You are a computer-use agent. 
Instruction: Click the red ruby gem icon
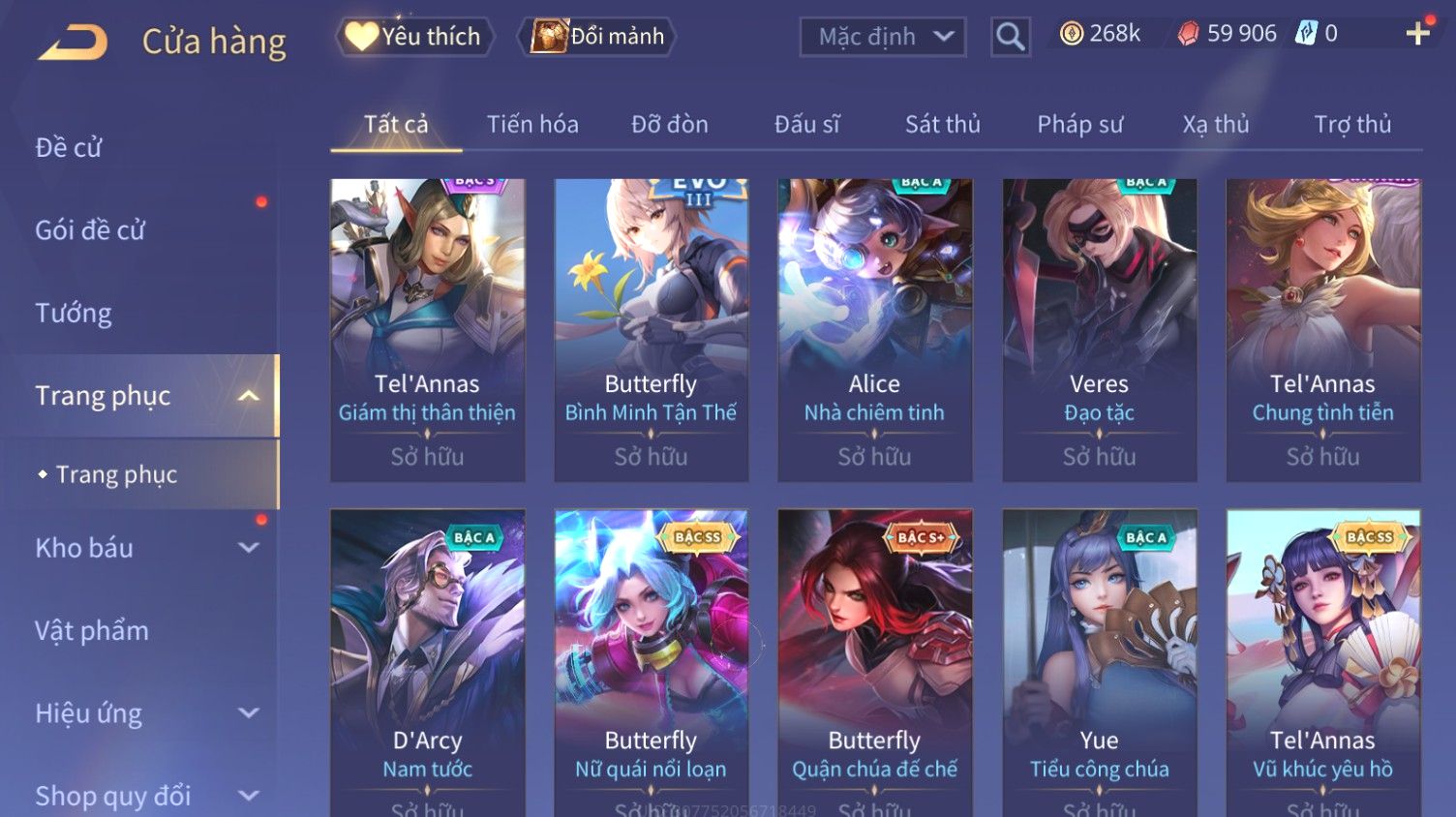coord(1188,34)
